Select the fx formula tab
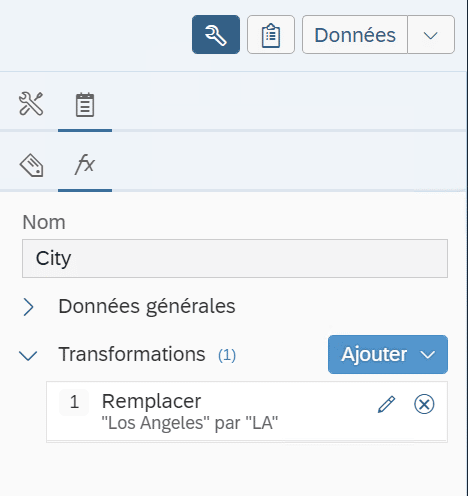The width and height of the screenshot is (468, 496). pos(85,164)
